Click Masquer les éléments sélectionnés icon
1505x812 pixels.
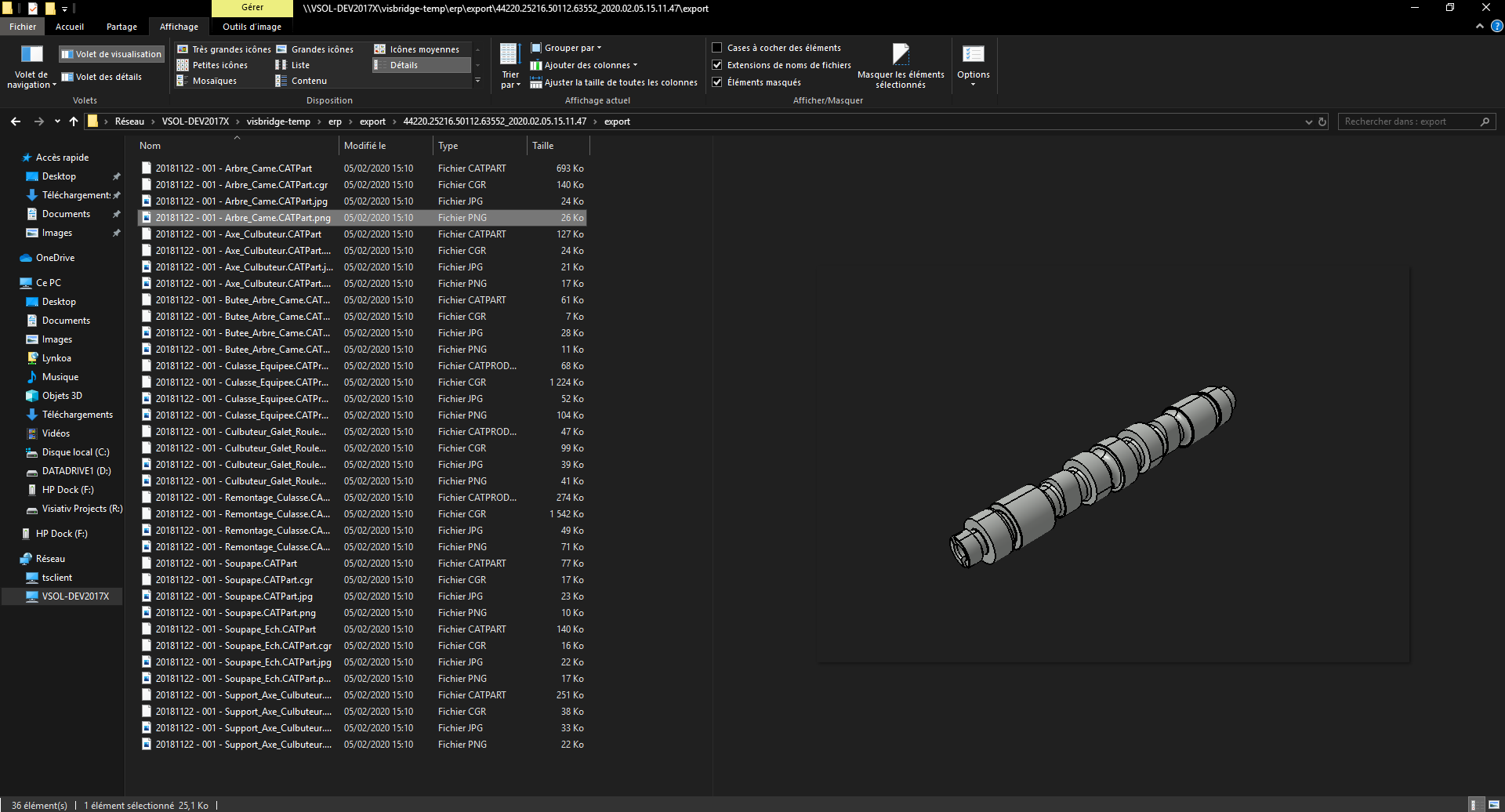pos(901,55)
